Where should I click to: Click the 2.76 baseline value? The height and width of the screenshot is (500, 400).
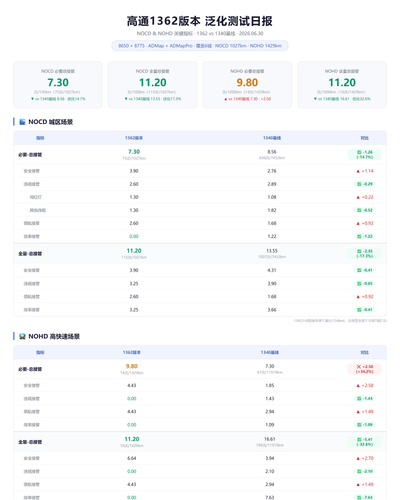[272, 171]
